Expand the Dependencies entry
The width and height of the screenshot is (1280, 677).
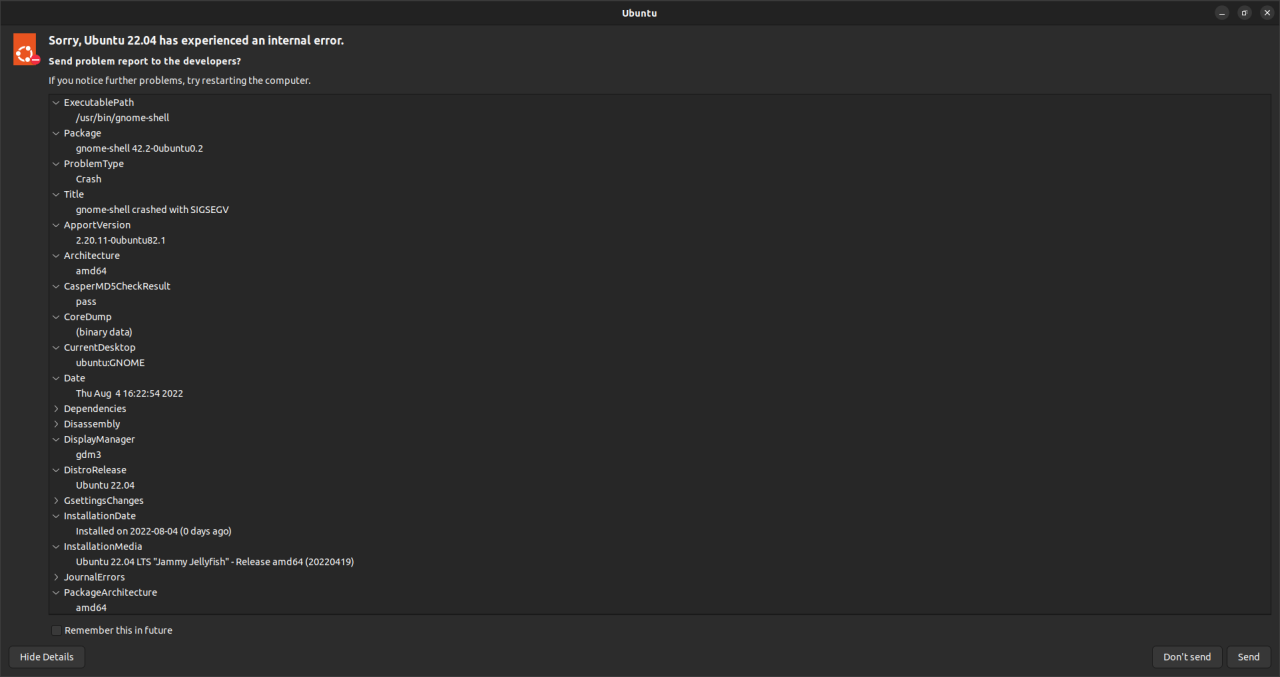55,409
